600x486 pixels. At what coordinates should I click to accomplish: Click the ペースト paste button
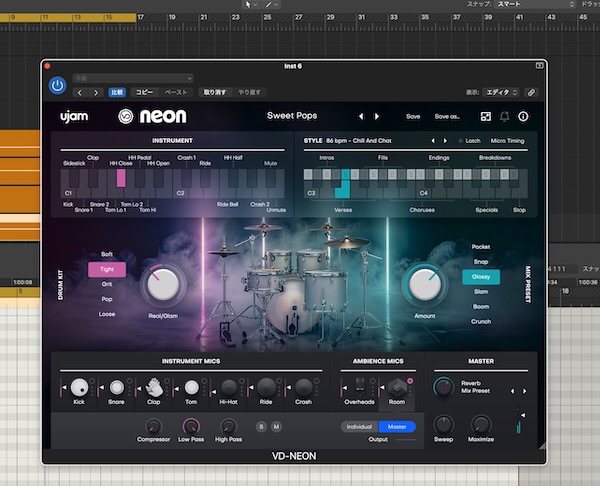[176, 92]
